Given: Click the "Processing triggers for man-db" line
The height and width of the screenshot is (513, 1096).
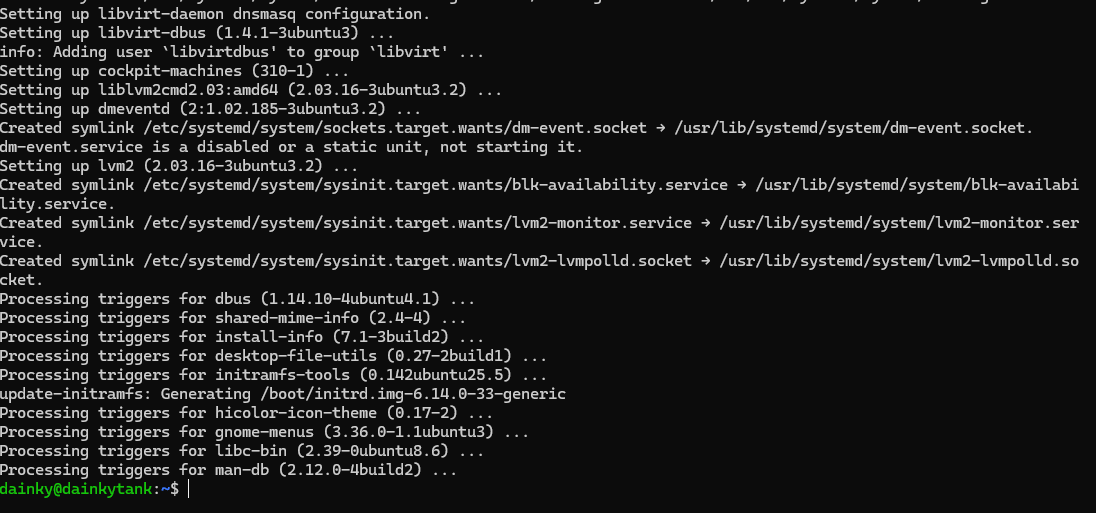Looking at the screenshot, I should point(228,470).
